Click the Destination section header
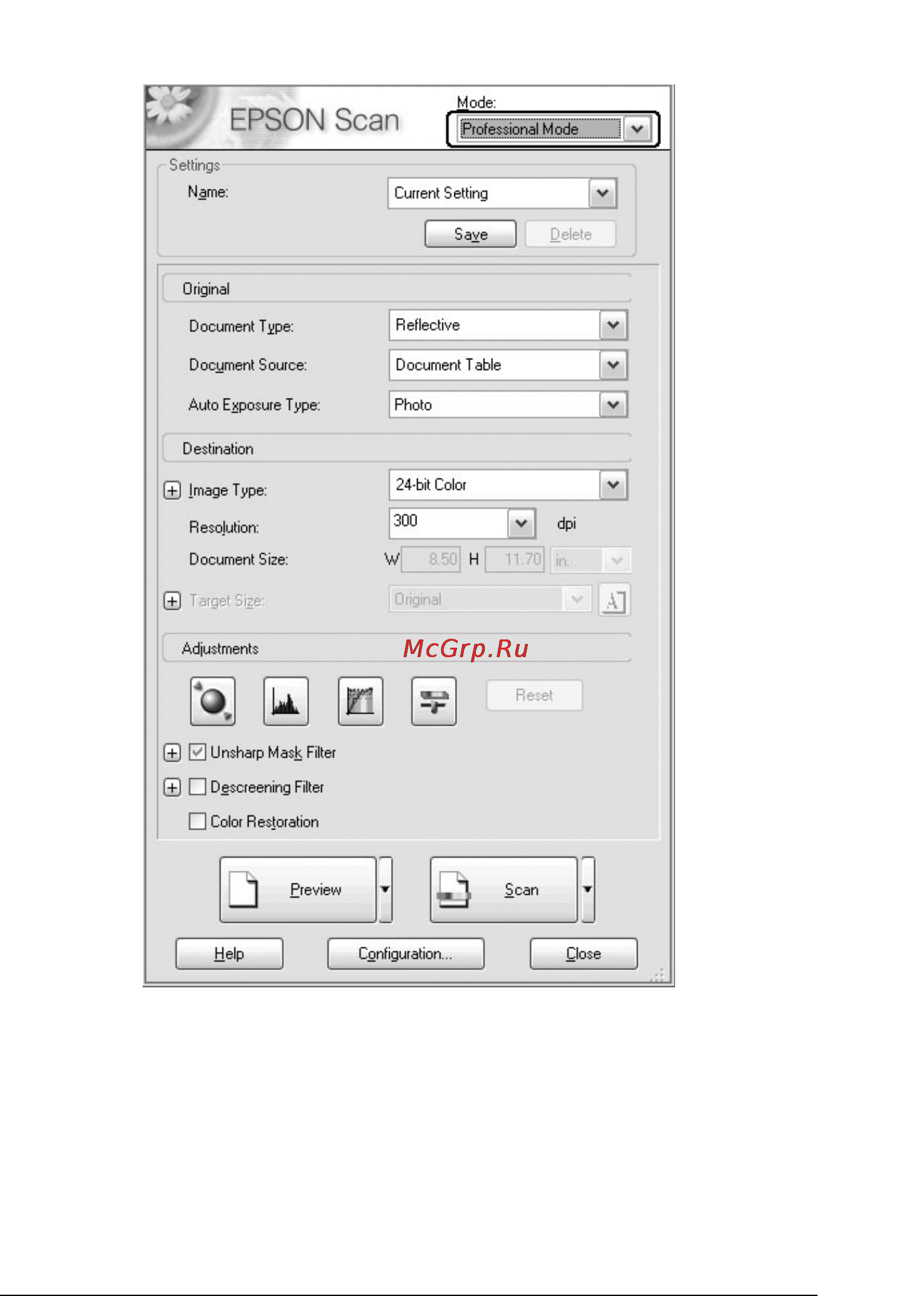 click(x=397, y=449)
